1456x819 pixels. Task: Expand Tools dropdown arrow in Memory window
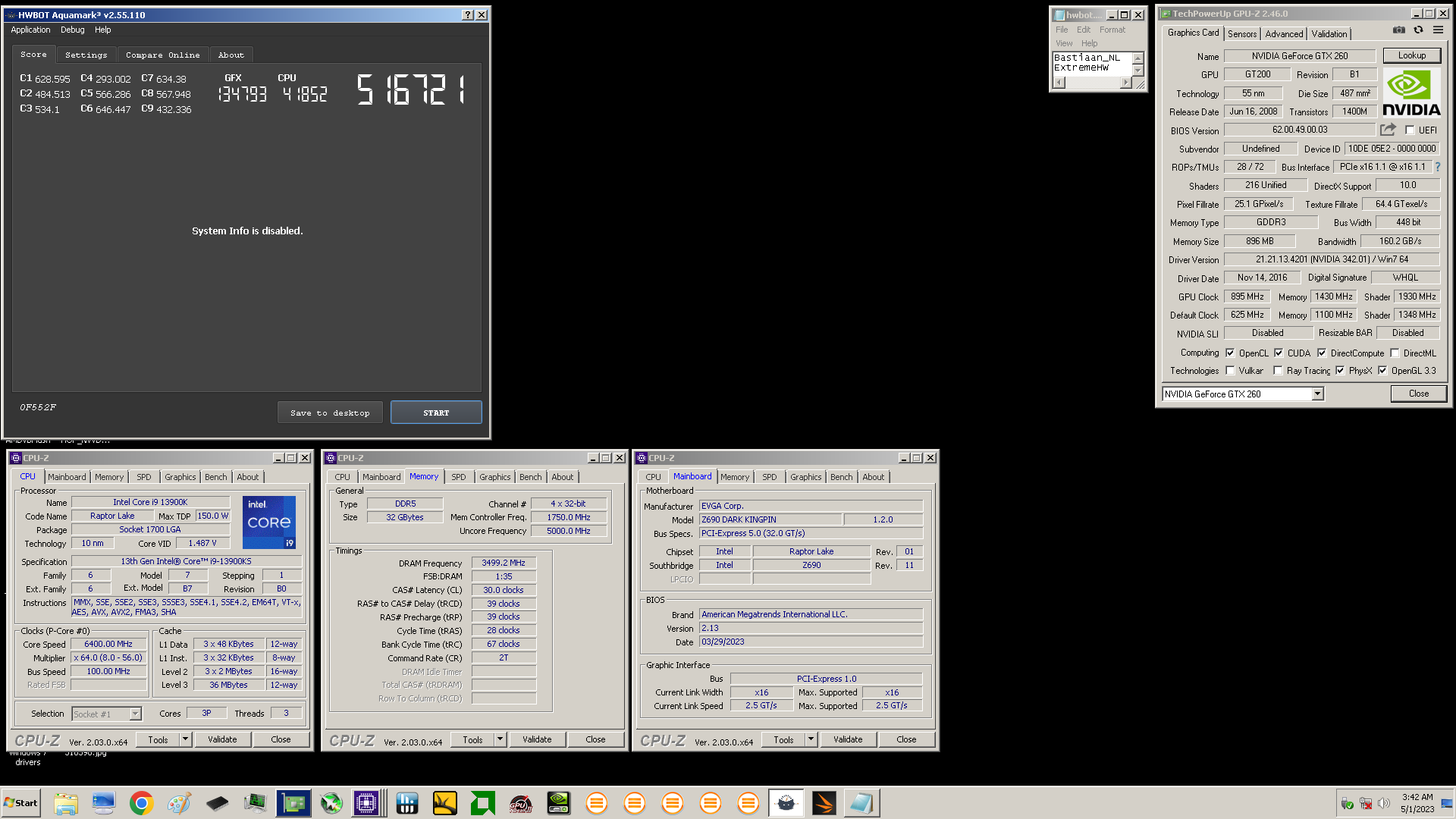[500, 739]
